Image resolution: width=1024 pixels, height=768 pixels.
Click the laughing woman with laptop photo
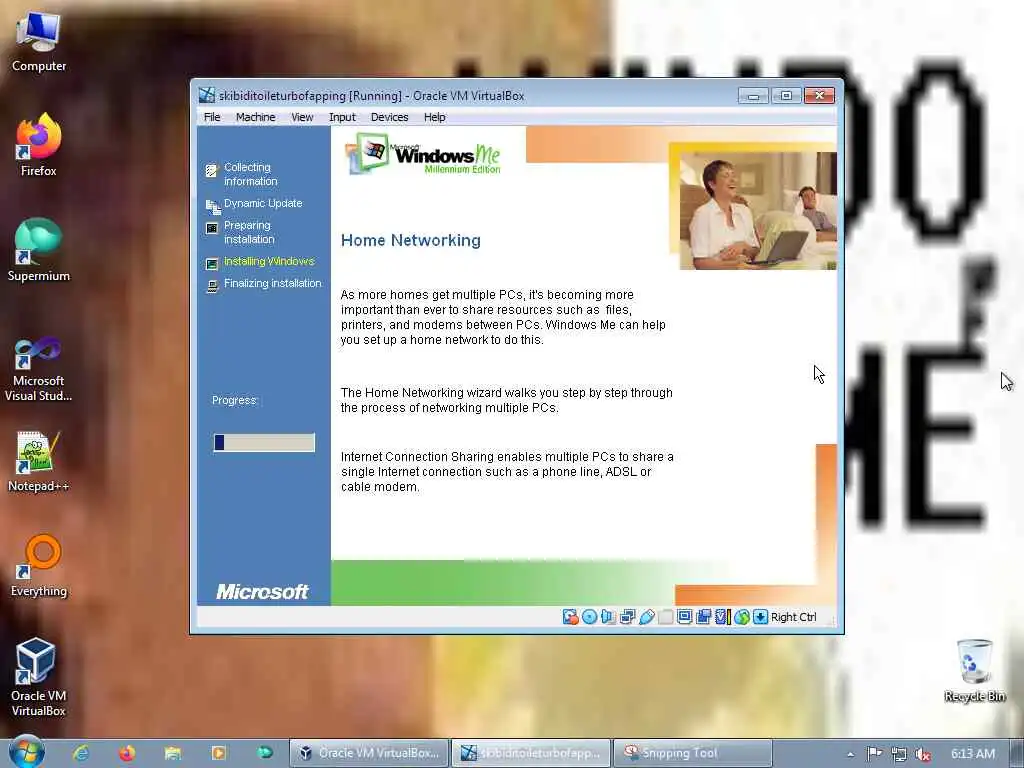coord(758,210)
